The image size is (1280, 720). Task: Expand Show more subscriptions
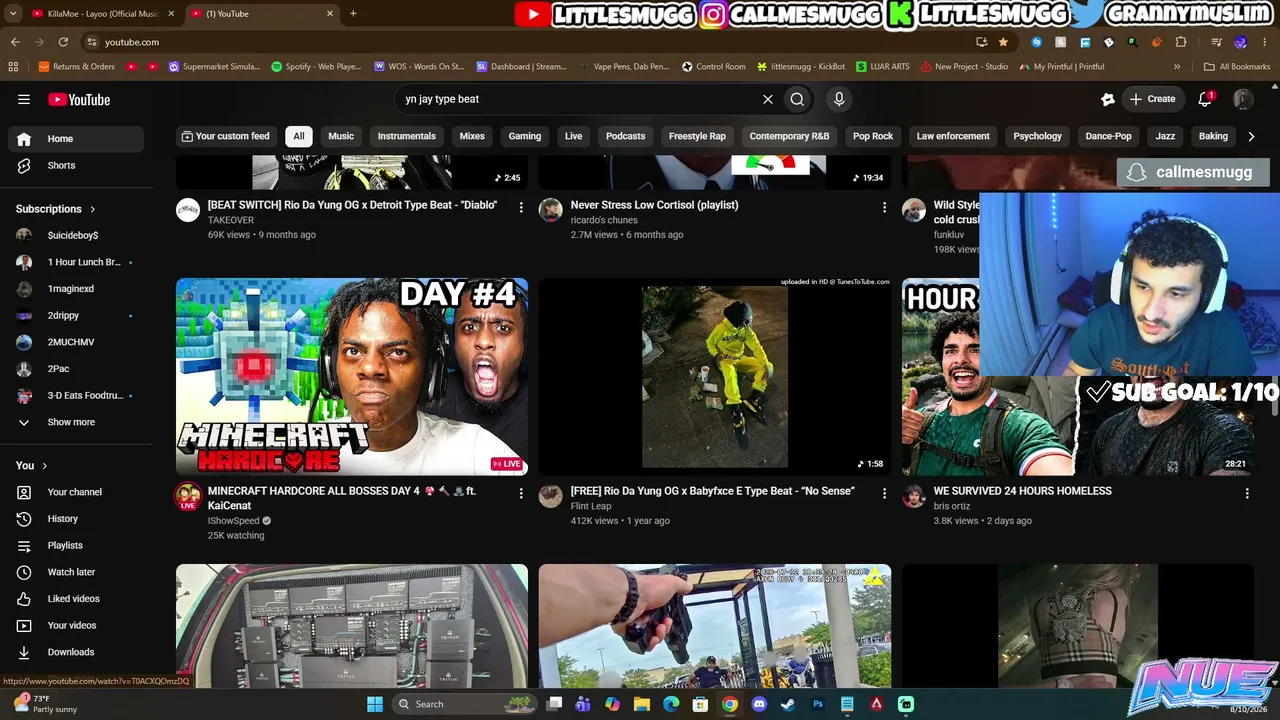pyautogui.click(x=72, y=422)
